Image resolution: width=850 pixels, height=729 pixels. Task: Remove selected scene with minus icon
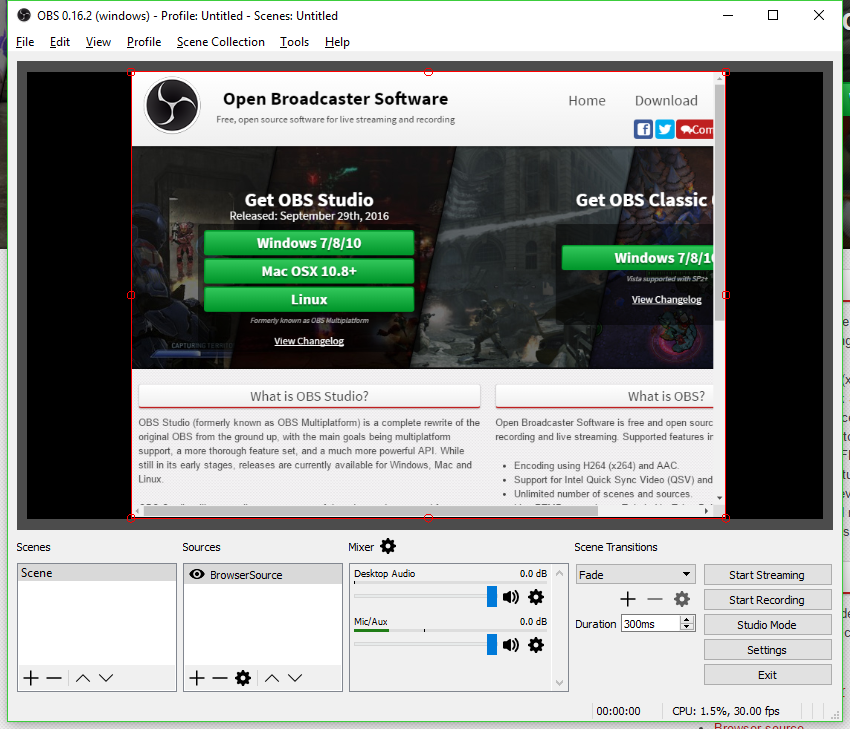(54, 678)
